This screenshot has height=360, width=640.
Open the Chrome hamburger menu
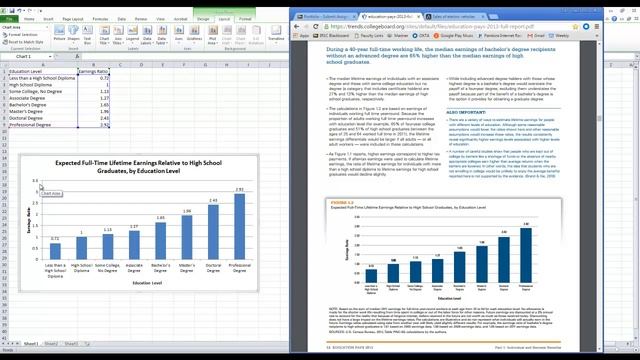[x=597, y=27]
